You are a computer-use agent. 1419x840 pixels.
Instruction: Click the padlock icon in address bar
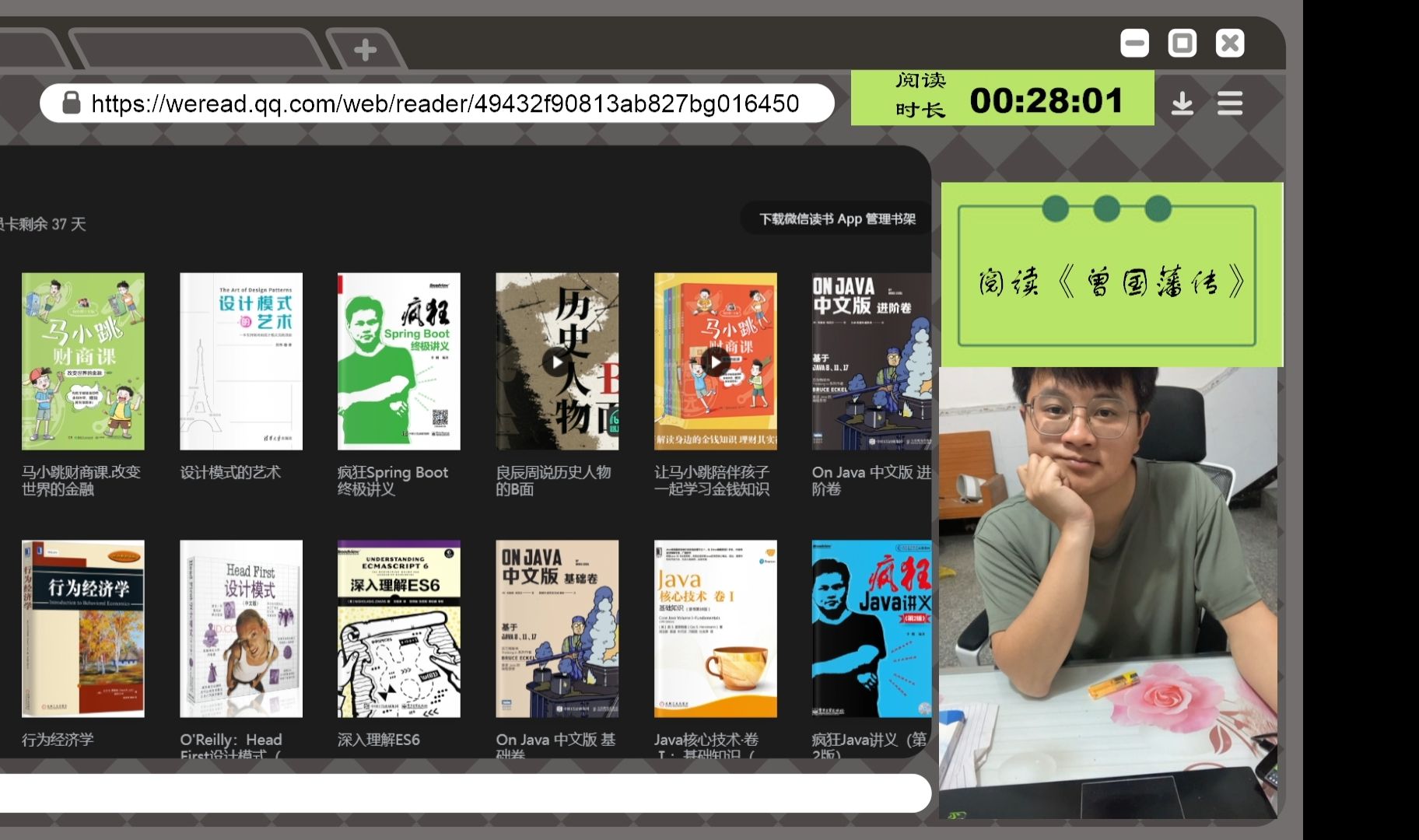point(72,103)
